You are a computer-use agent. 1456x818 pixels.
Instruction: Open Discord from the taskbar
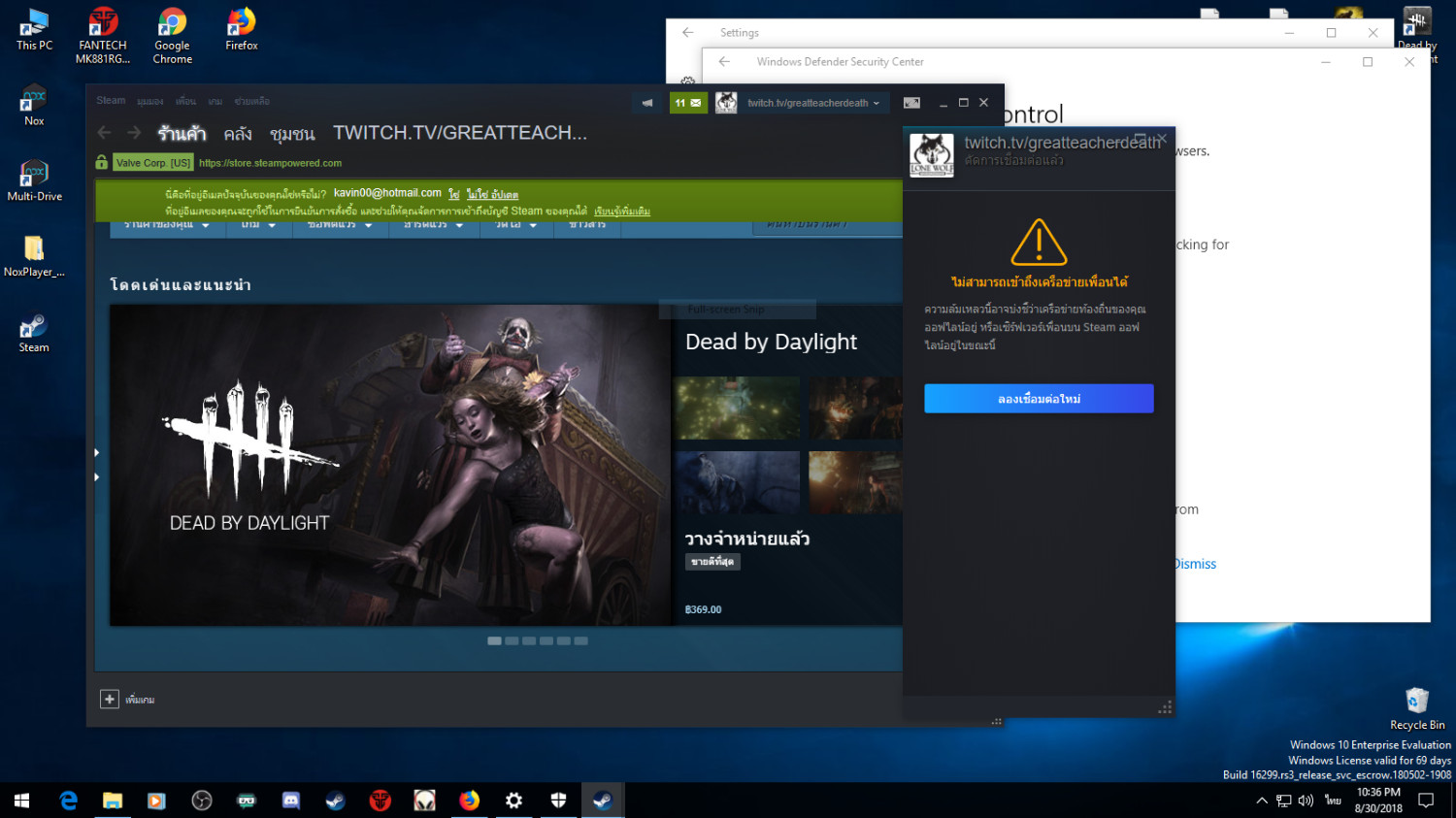290,801
